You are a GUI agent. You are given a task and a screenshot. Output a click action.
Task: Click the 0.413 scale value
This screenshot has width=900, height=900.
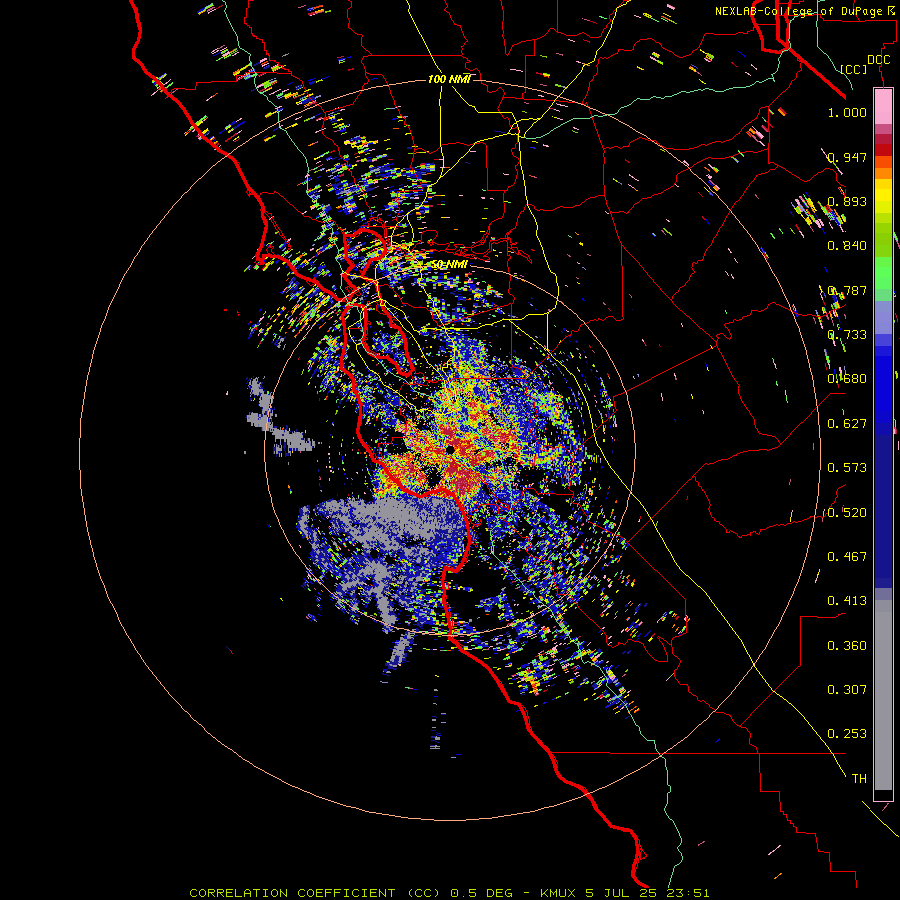coord(847,601)
